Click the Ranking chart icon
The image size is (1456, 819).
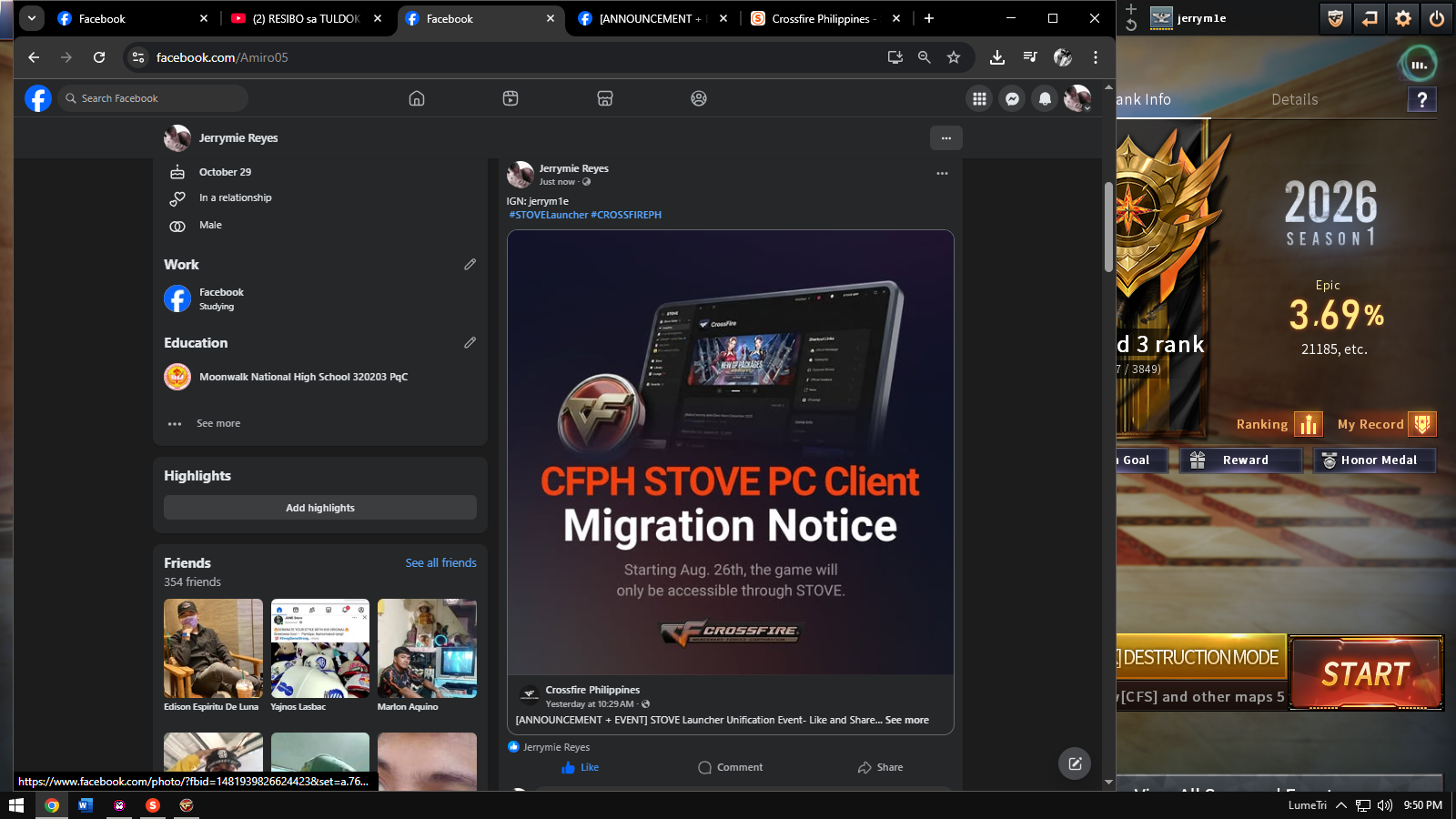[x=1308, y=424]
